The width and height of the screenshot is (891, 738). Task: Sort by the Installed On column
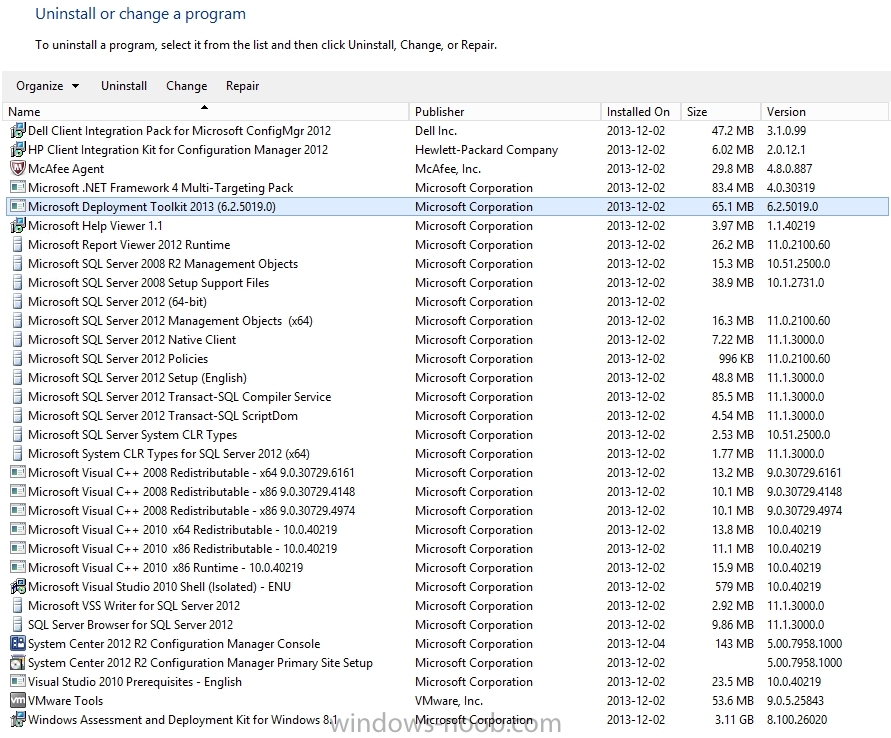[x=640, y=111]
